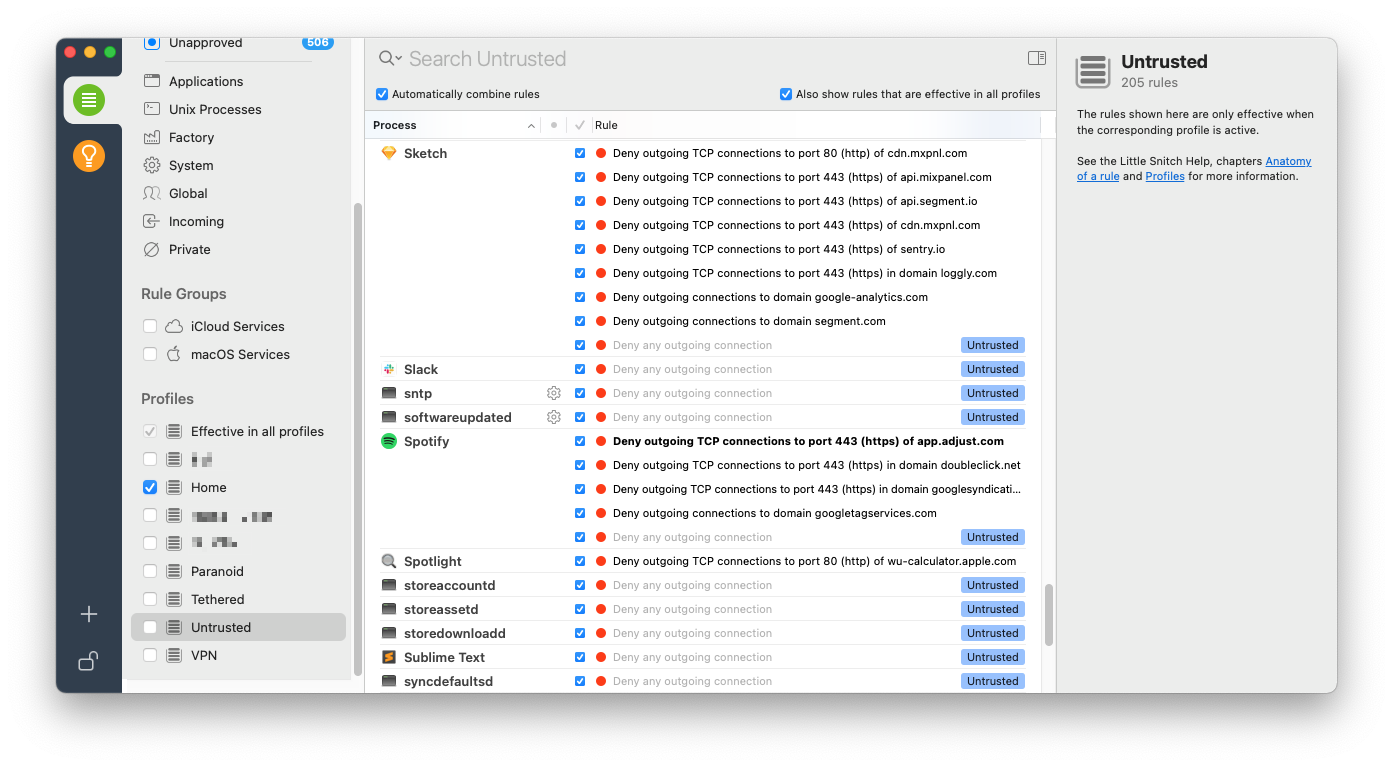Click the gear icon next to sntp
Image resolution: width=1393 pixels, height=767 pixels.
(554, 393)
